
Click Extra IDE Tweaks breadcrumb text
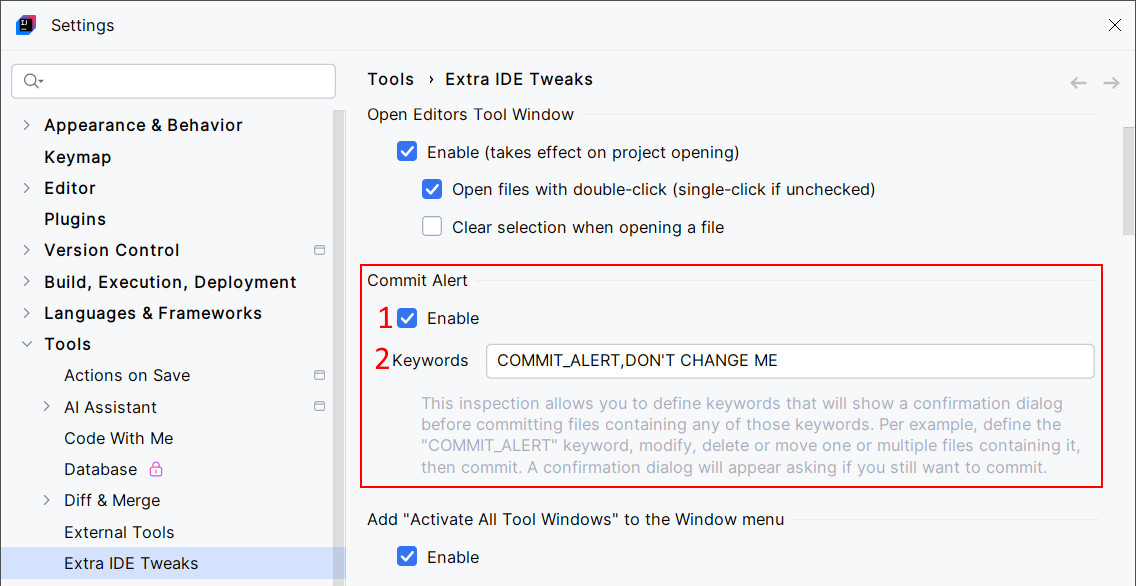tap(519, 79)
